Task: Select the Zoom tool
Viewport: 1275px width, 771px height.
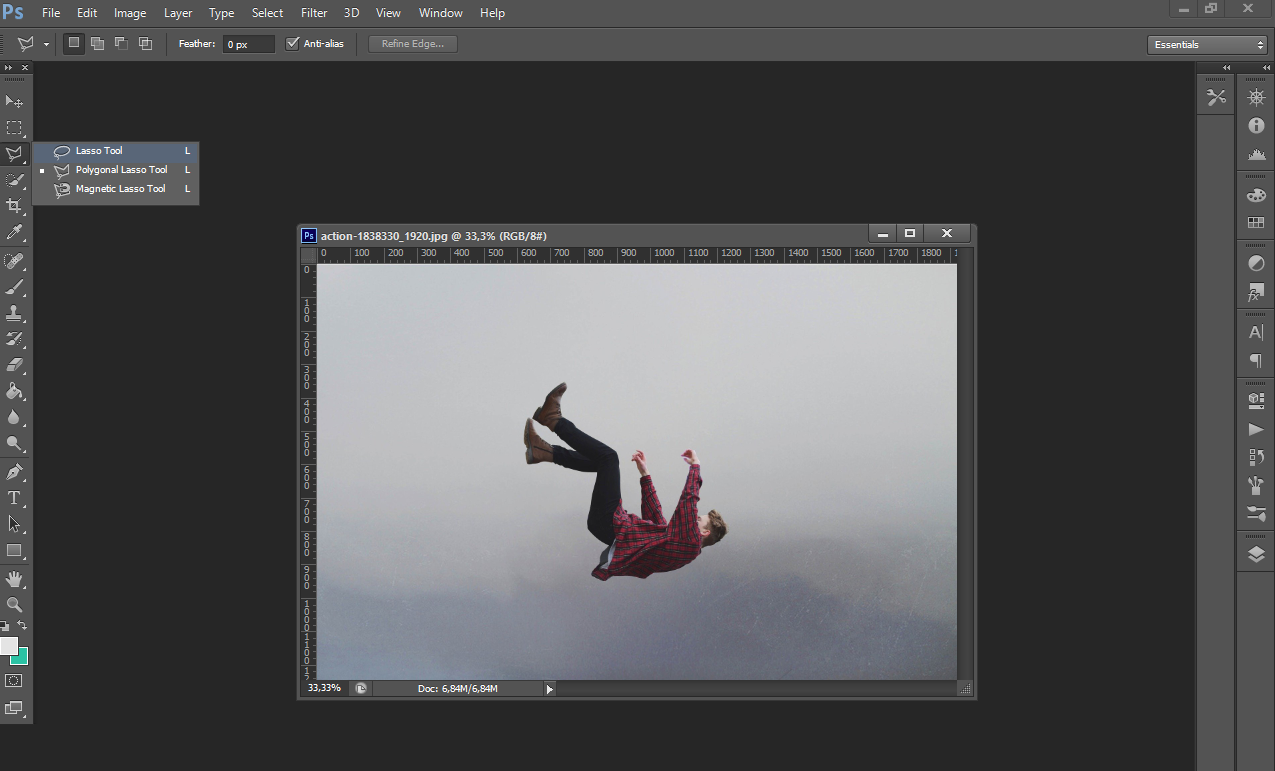Action: point(14,605)
